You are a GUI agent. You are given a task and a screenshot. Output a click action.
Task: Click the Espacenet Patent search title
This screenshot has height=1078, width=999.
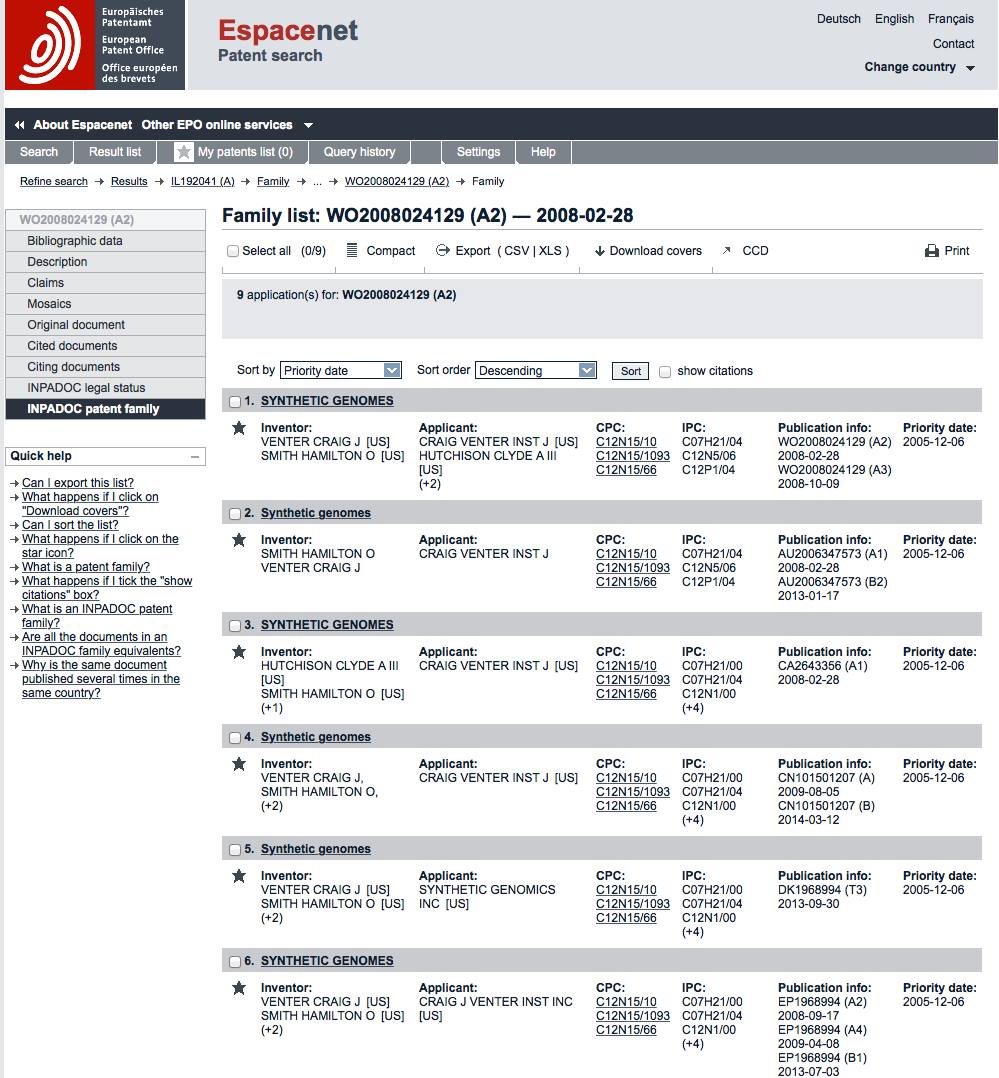coord(288,40)
